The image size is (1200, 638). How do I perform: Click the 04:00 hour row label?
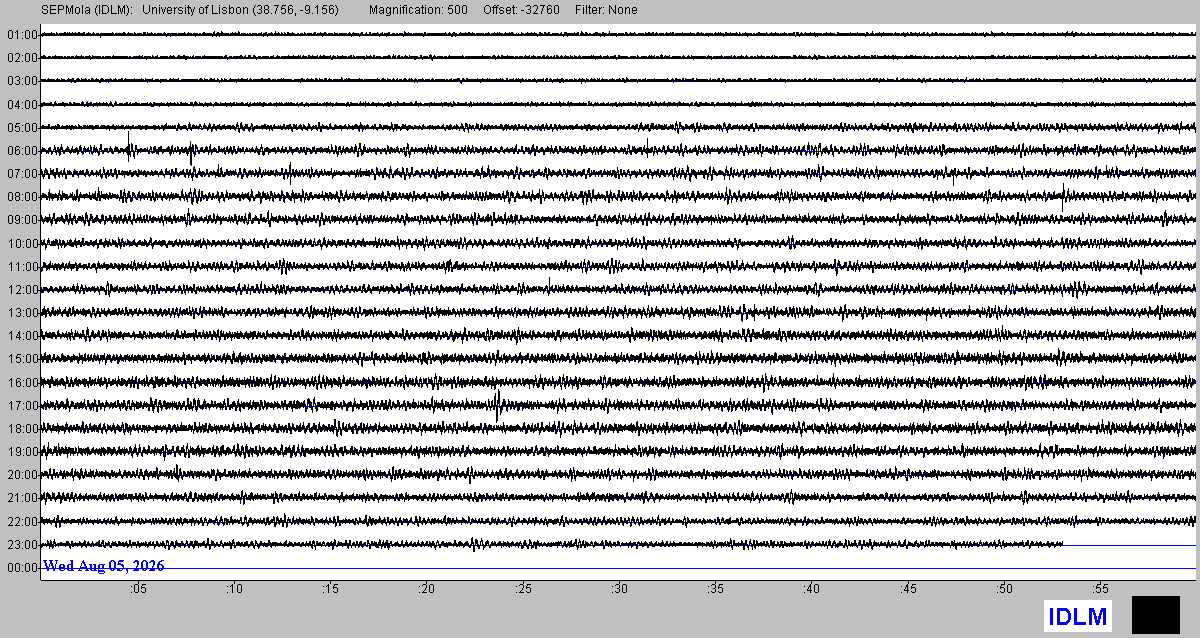click(22, 104)
